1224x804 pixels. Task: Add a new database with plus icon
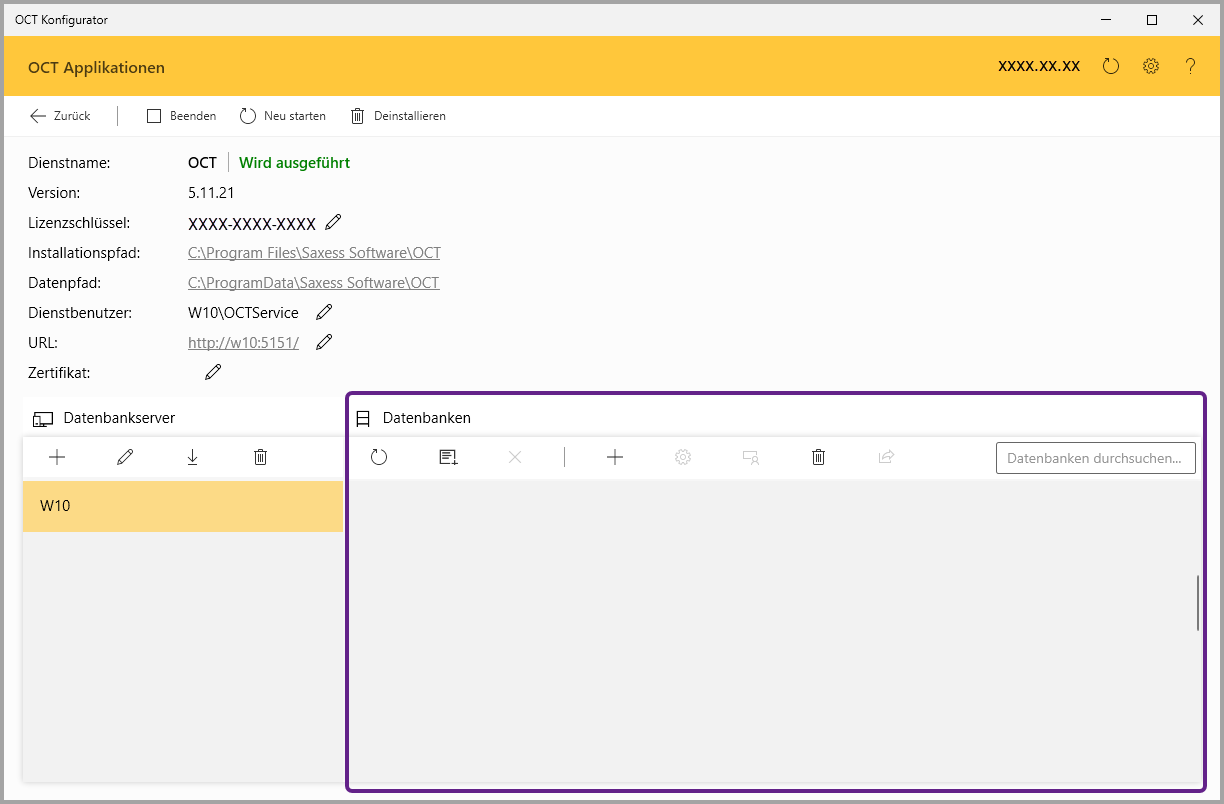click(615, 457)
